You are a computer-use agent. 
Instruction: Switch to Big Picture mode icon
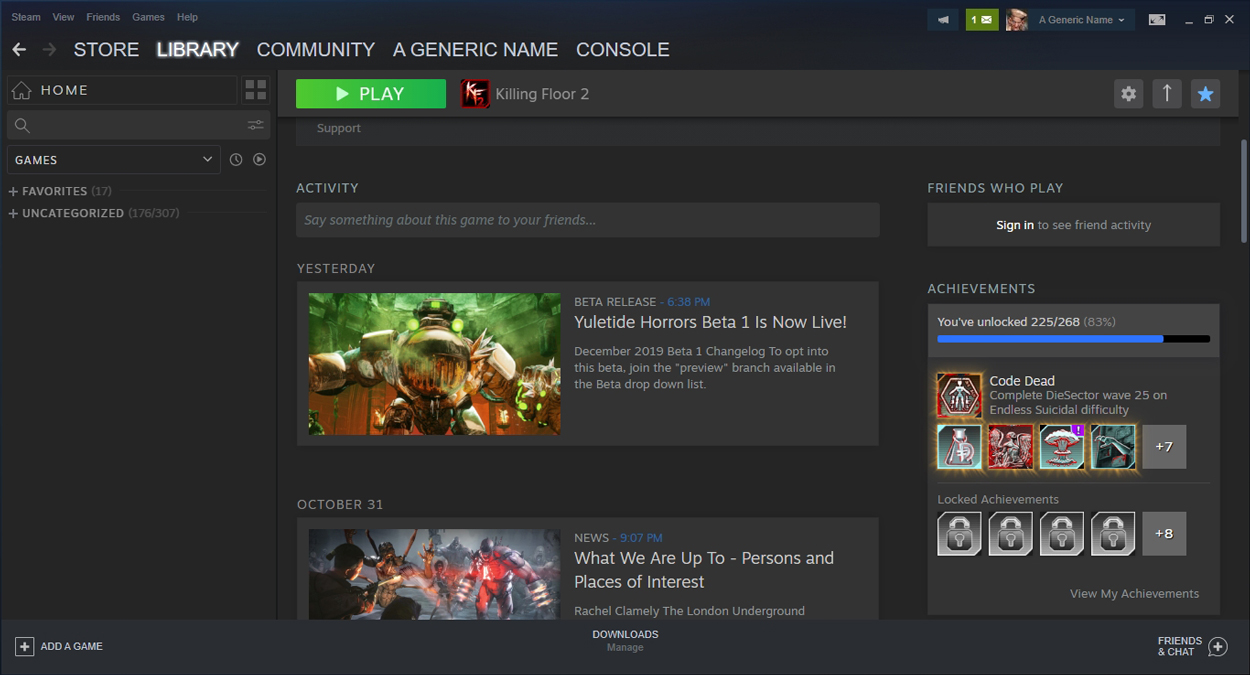pos(1157,19)
